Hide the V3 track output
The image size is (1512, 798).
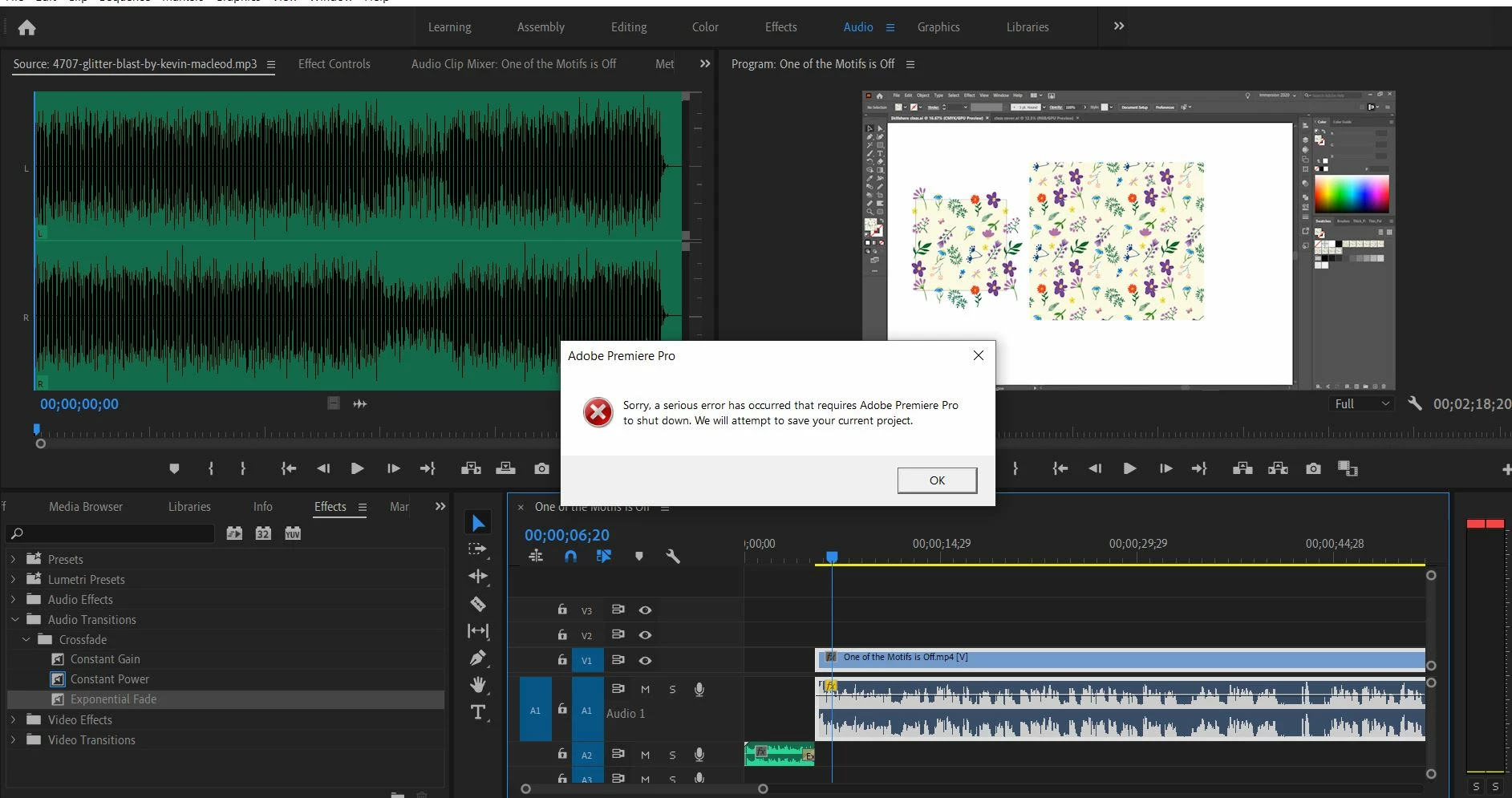[x=645, y=610]
